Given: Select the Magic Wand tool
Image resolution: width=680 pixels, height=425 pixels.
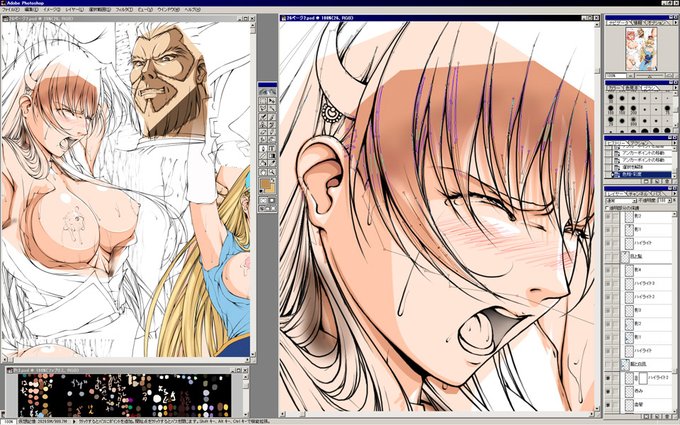Looking at the screenshot, I should pos(272,108).
